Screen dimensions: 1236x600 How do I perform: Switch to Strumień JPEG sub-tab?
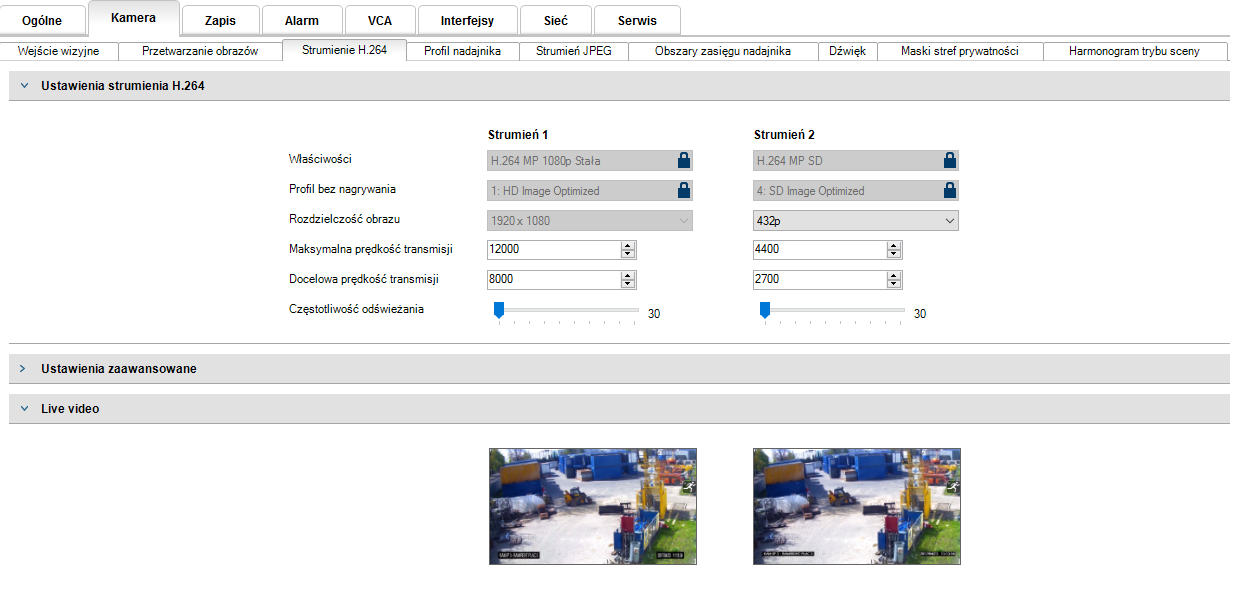574,51
